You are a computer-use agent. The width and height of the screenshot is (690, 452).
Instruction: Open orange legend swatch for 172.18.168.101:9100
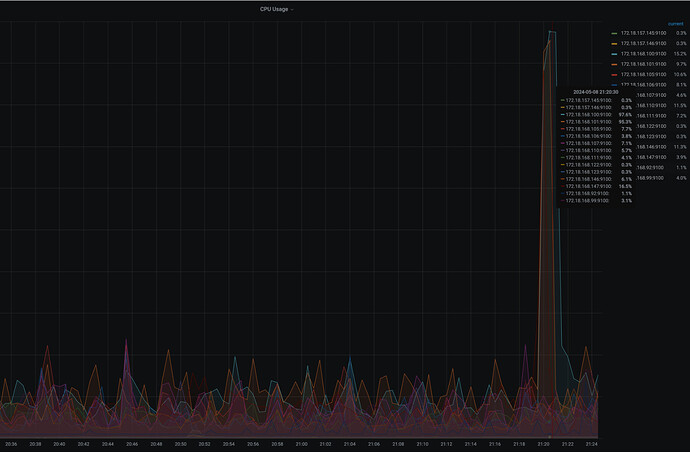[x=614, y=64]
